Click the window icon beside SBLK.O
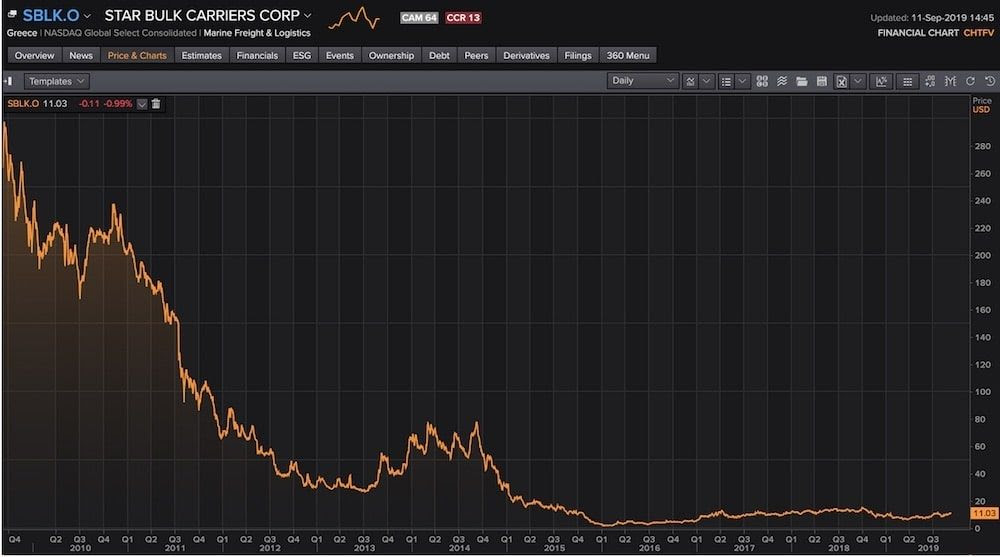This screenshot has height=557, width=1000. (11, 14)
